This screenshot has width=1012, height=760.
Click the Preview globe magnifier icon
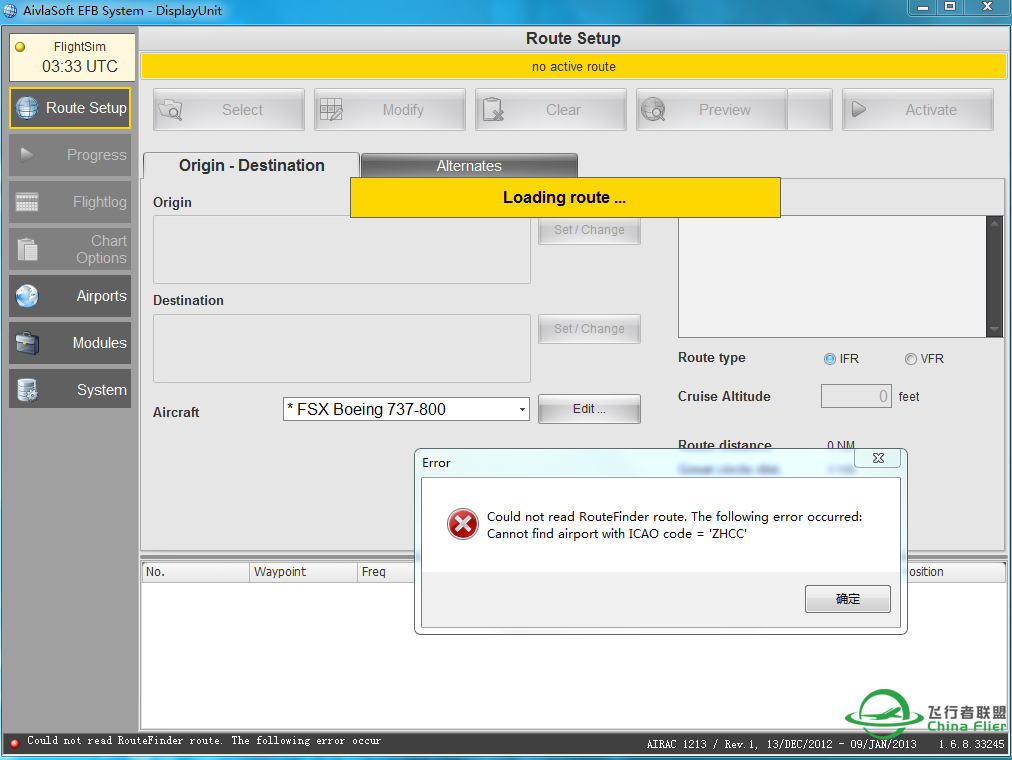coord(653,110)
